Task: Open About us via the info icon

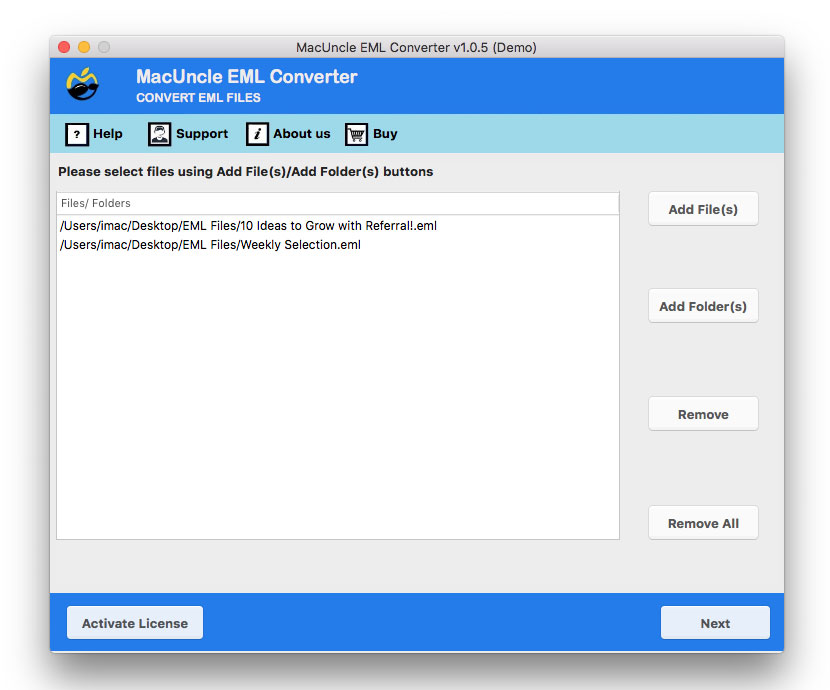Action: tap(259, 134)
